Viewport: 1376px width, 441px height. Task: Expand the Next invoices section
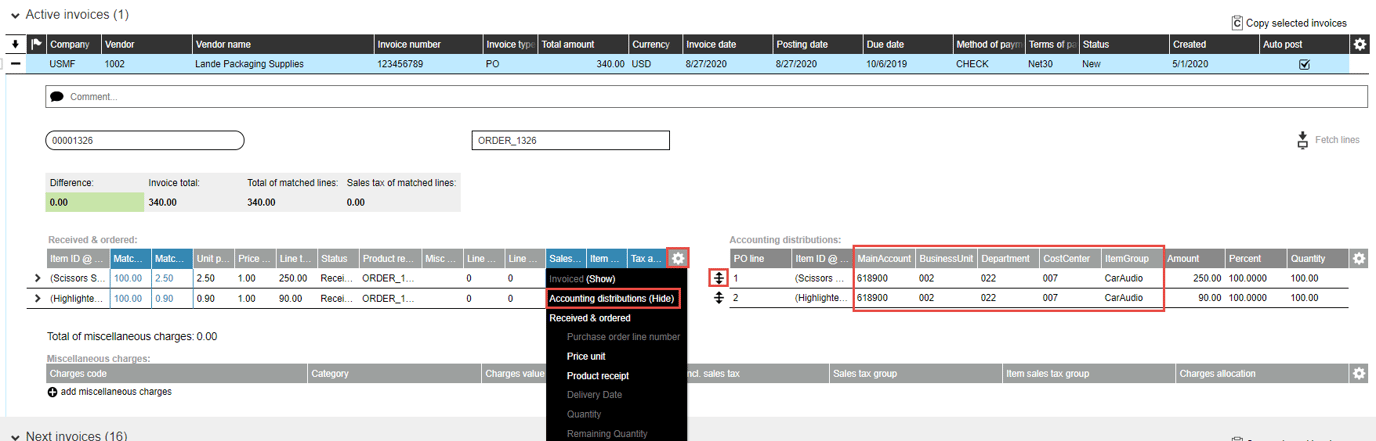point(12,436)
